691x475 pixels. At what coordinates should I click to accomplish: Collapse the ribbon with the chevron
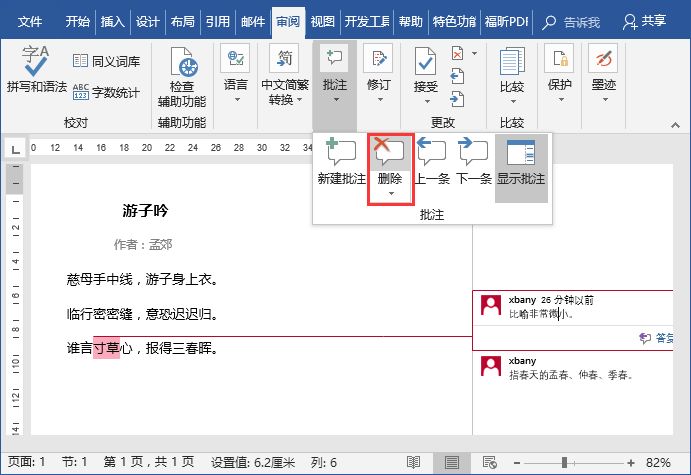tap(675, 125)
